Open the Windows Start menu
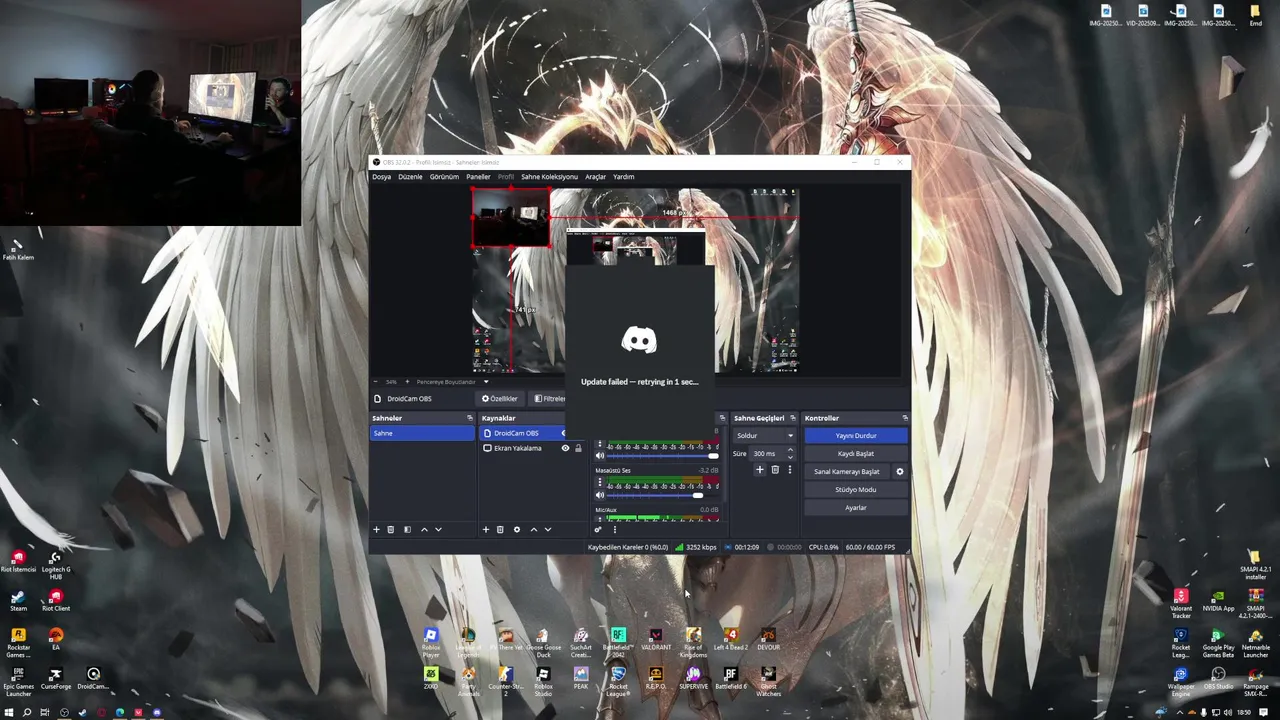Image resolution: width=1280 pixels, height=720 pixels. pos(9,712)
